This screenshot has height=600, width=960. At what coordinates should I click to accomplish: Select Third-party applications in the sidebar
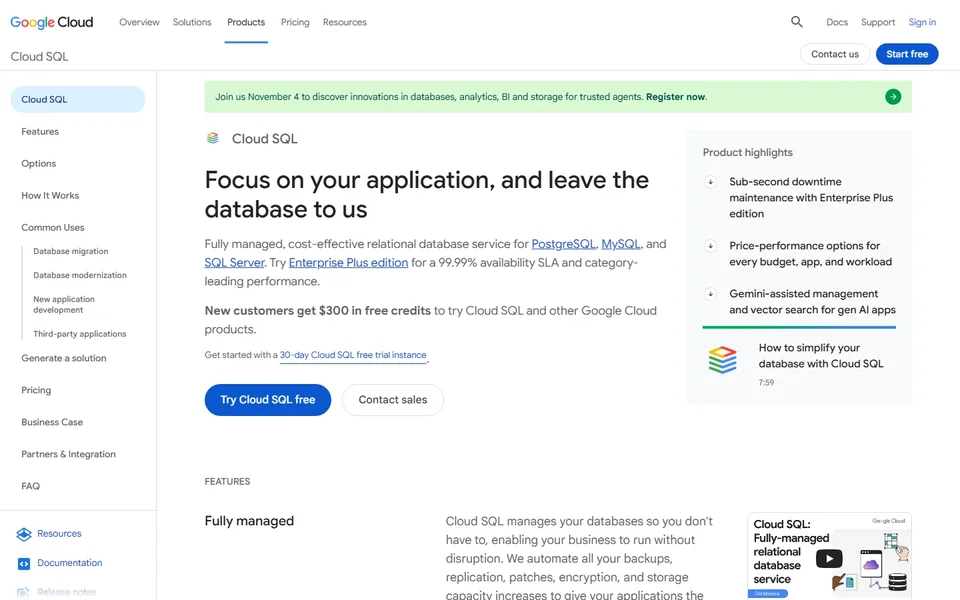tap(80, 334)
